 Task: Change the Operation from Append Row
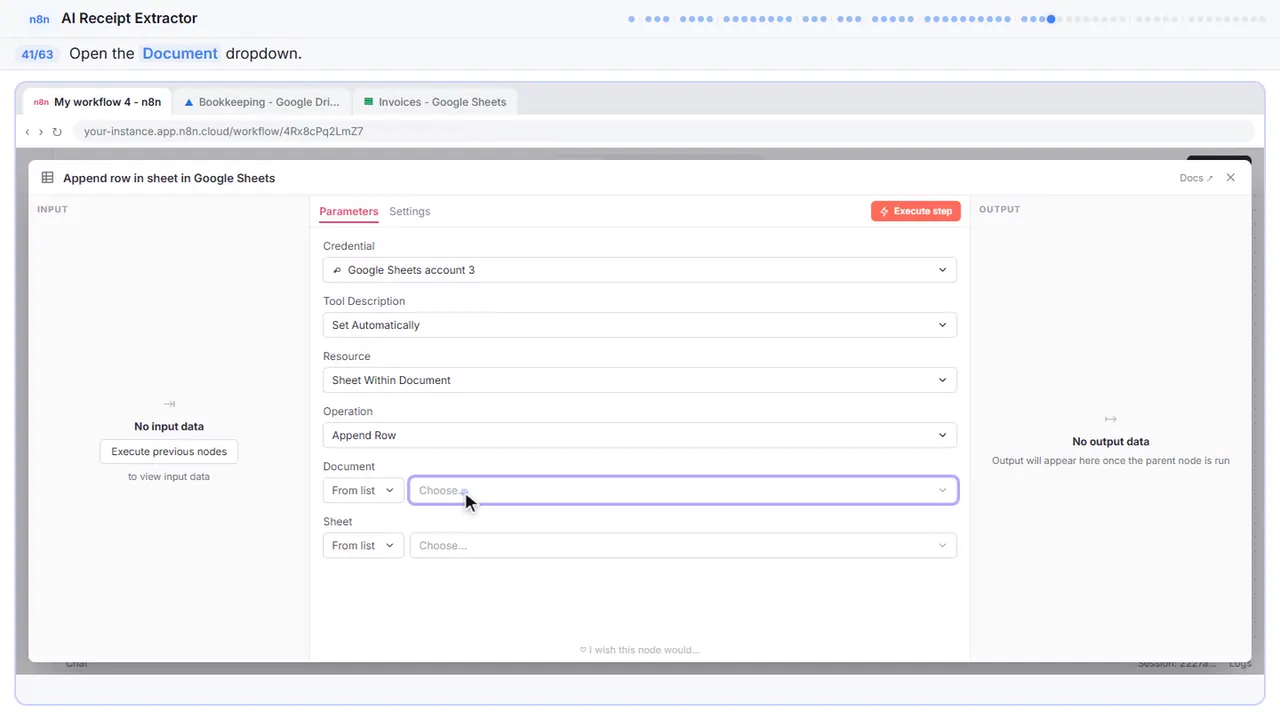tap(639, 435)
